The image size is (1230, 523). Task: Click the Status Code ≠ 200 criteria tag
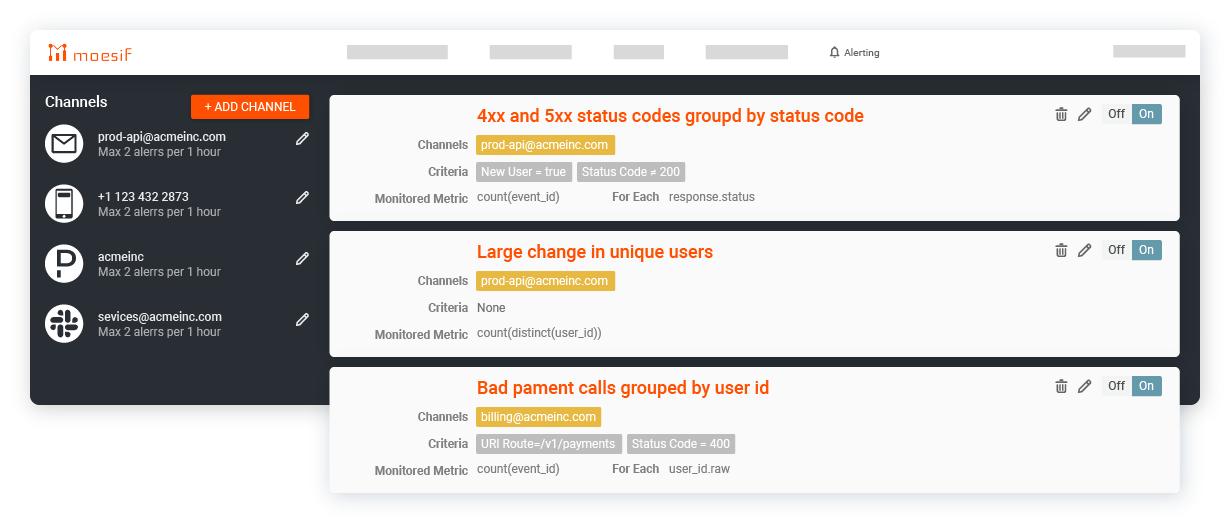[631, 172]
